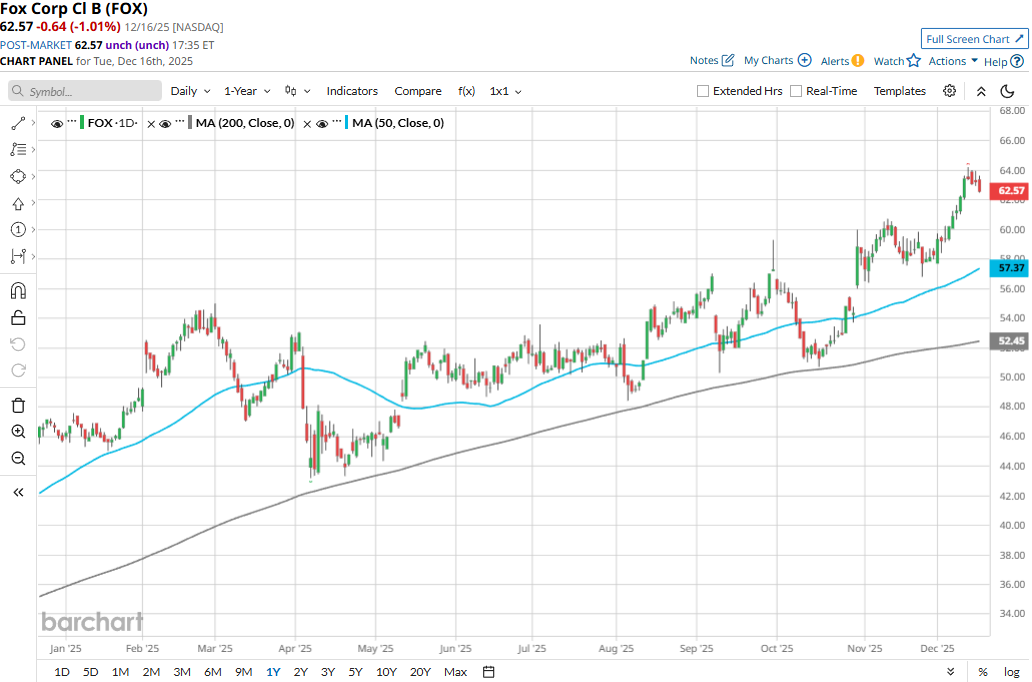Hide the MA (200, Close, 0) line

click(165, 124)
